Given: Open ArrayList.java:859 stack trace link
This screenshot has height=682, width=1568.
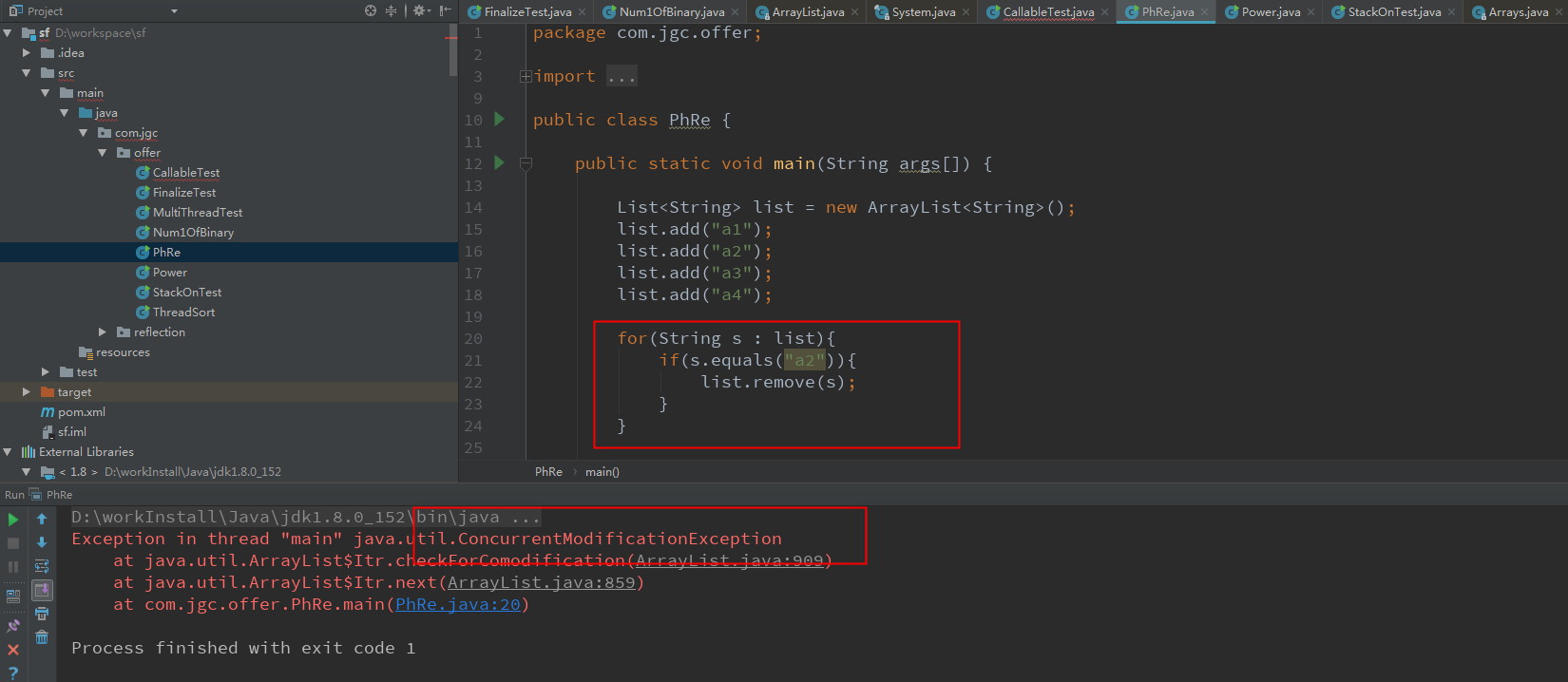Looking at the screenshot, I should 541,582.
